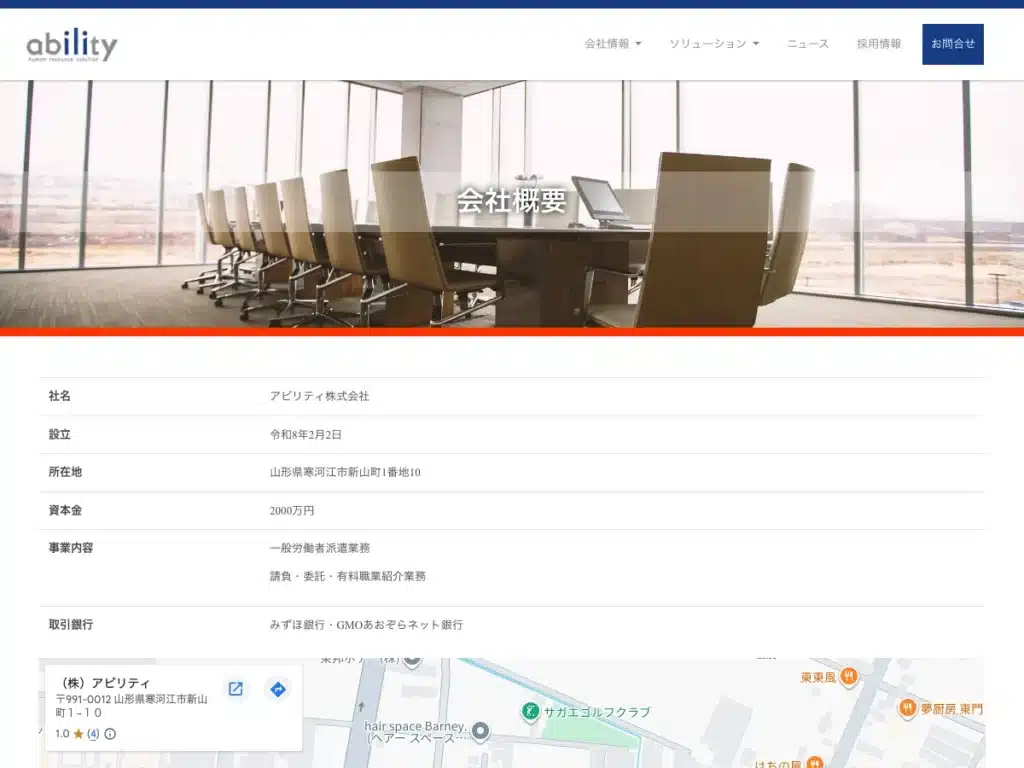Click the info icon beside review count
The height and width of the screenshot is (768, 1024).
click(110, 734)
